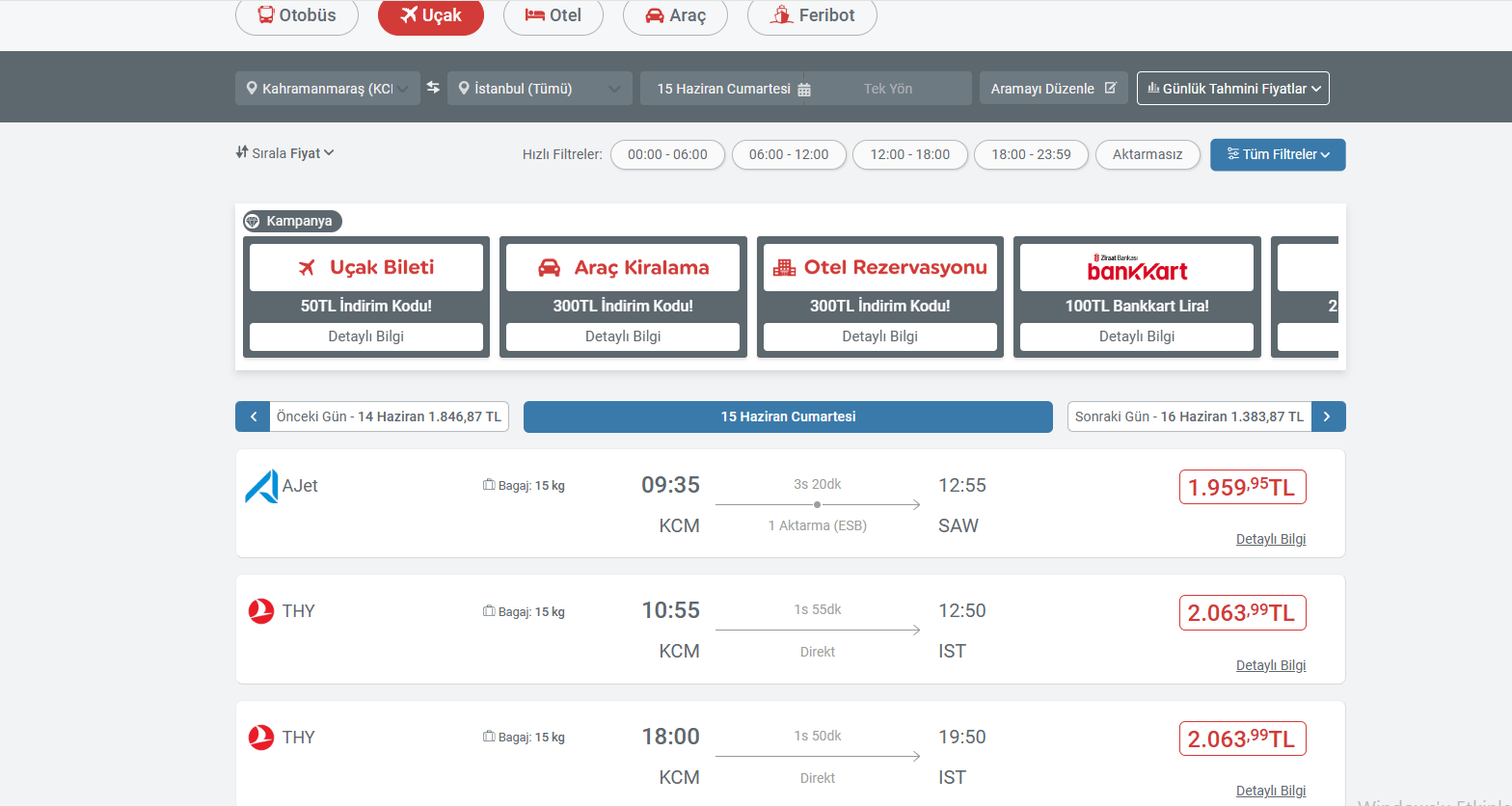Select the 2.063,99TL price for 10:55 flight
This screenshot has width=1512, height=806.
[1242, 612]
